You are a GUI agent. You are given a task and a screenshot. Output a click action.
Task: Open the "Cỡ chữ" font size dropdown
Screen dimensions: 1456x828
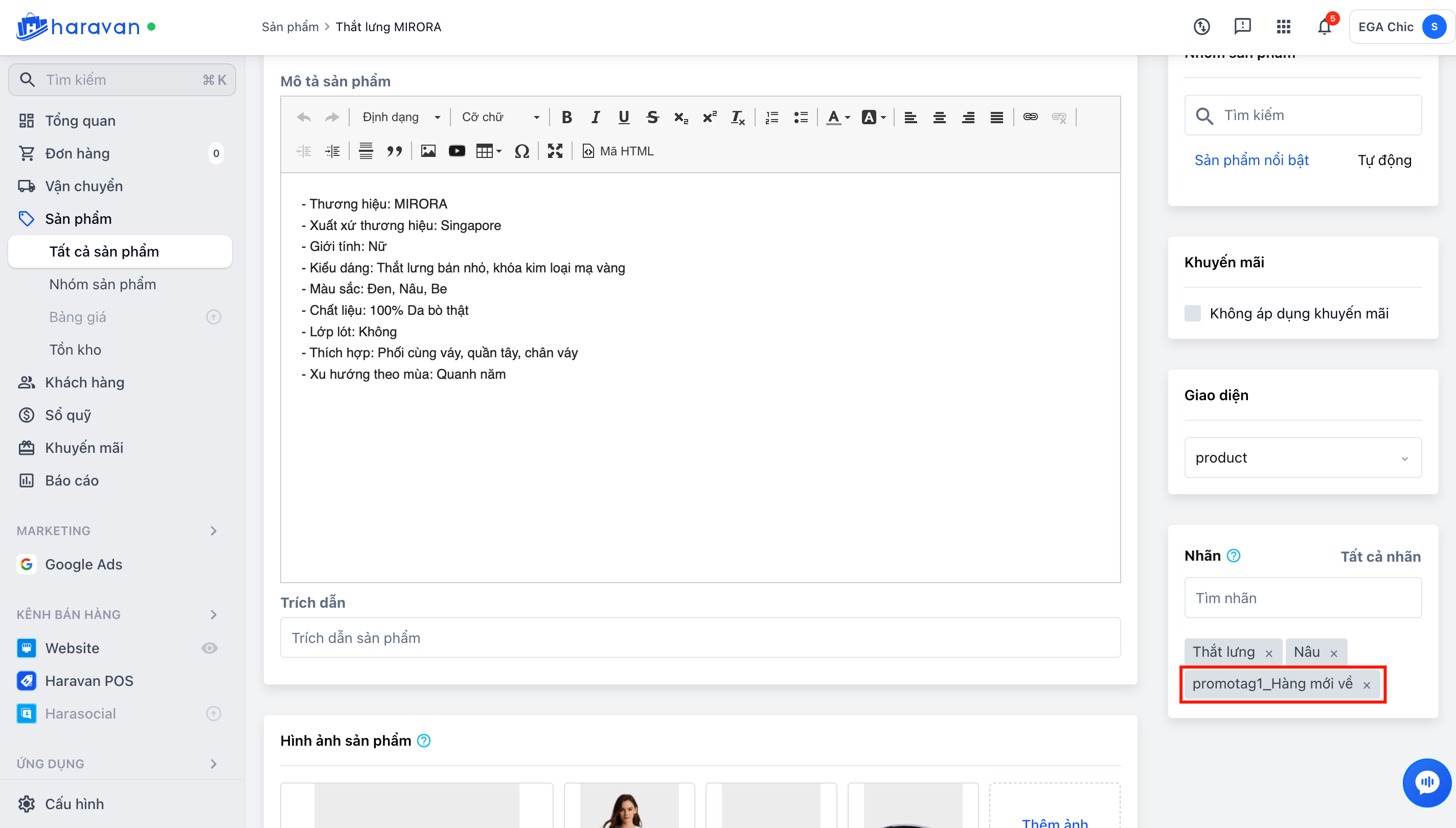(x=500, y=117)
